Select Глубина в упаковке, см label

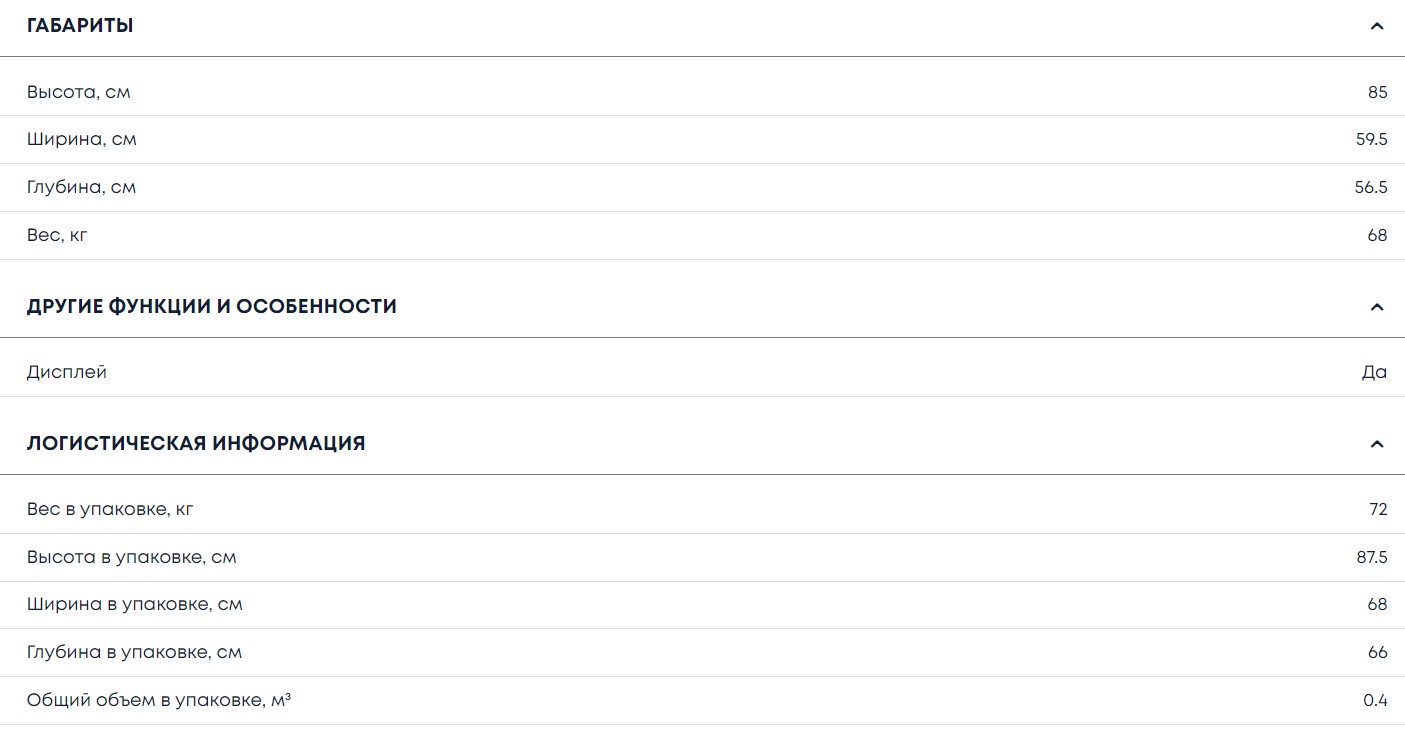135,653
